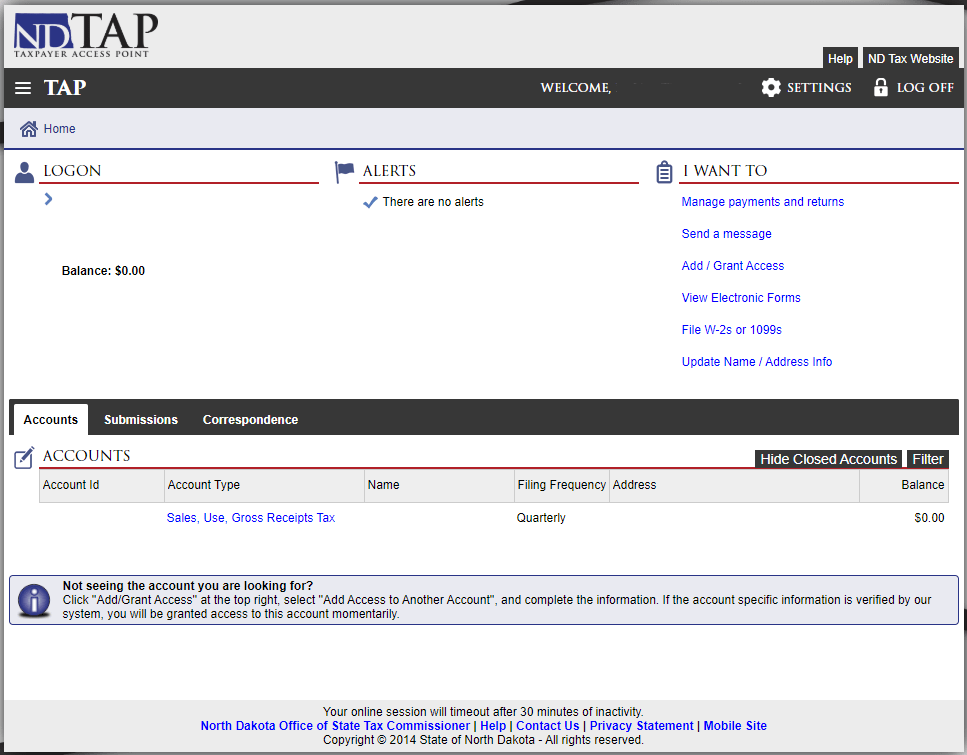
Task: Open Sales, Use, Gross Receipts Tax account
Action: (x=250, y=518)
